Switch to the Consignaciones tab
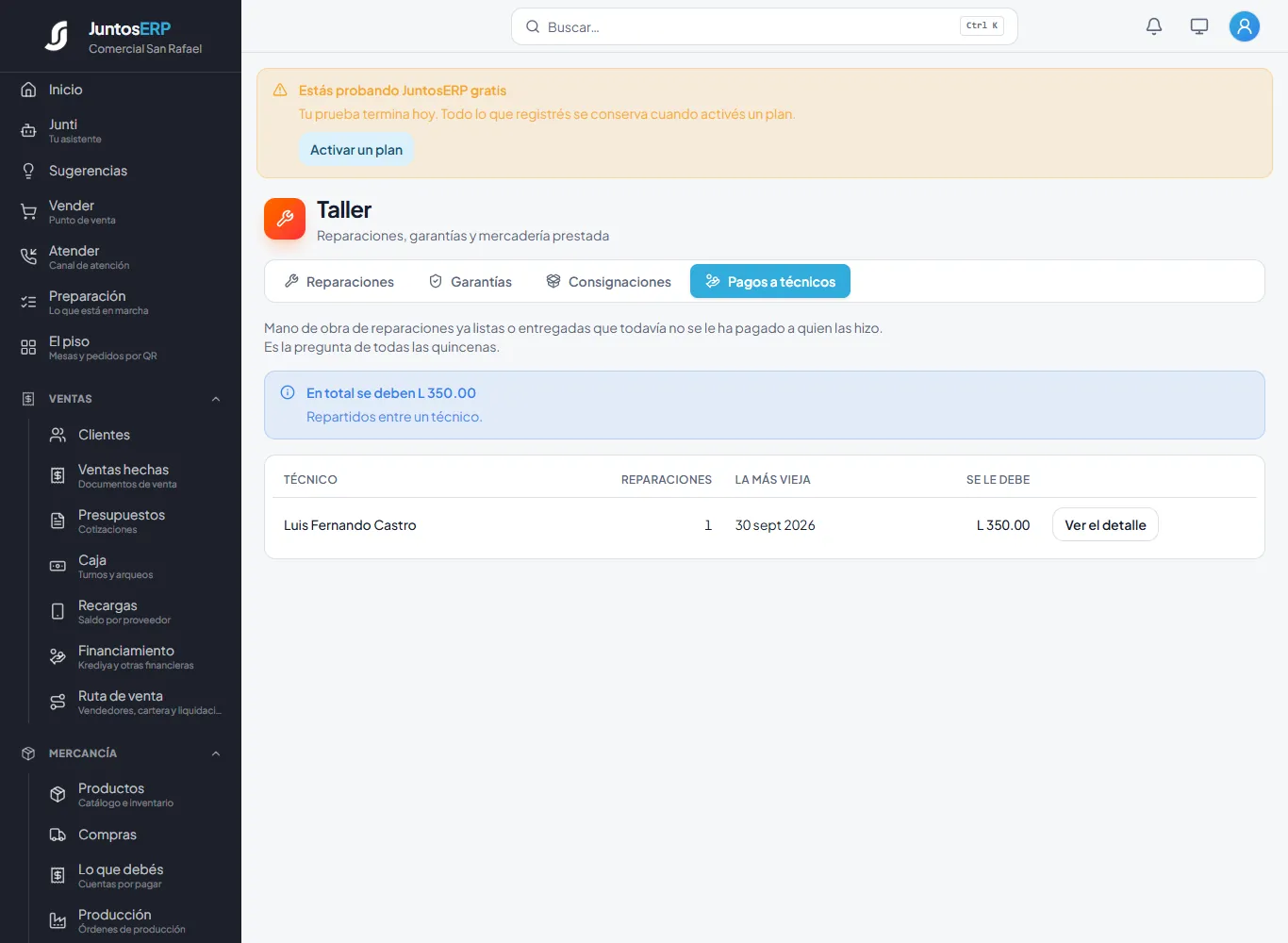Viewport: 1288px width, 943px height. [609, 281]
